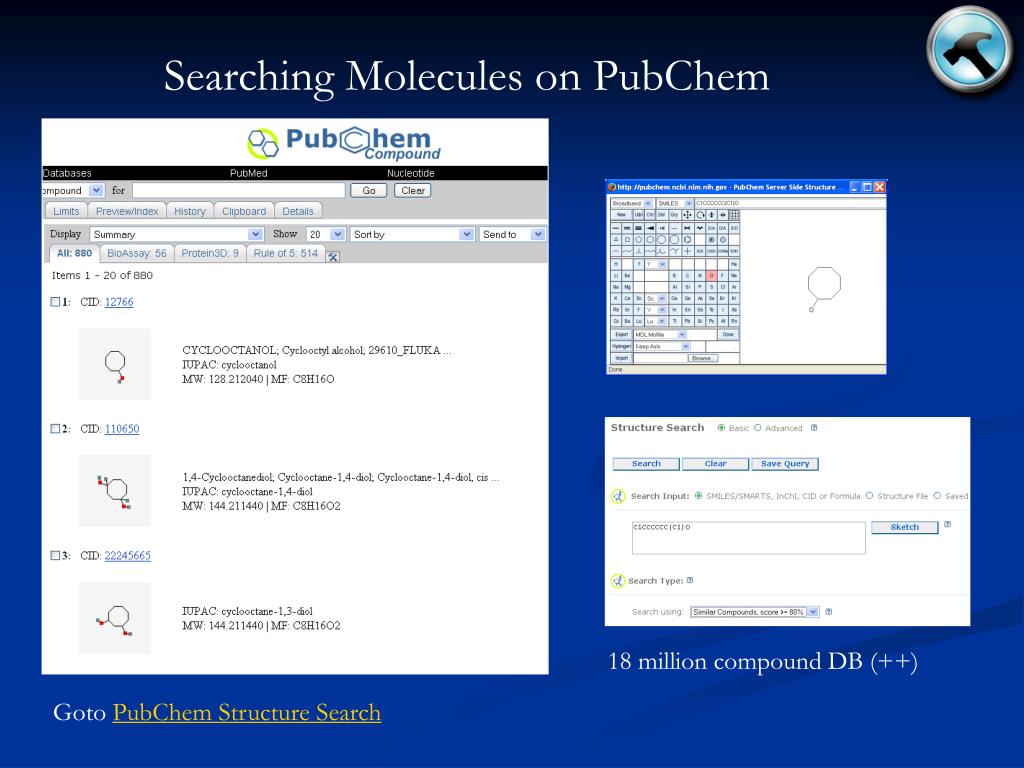The image size is (1024, 768).
Task: Click the Search button in Structure Search
Action: [x=646, y=464]
